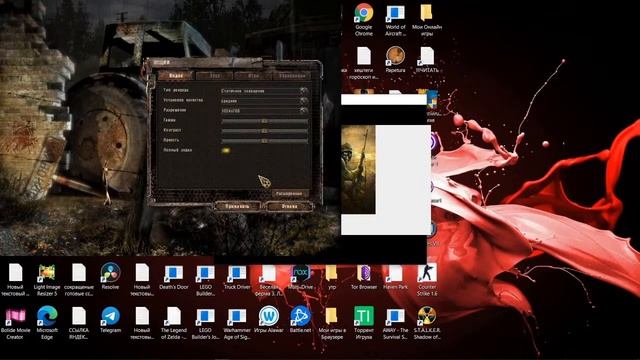Open the ССЫЛКА ЯНДЕК text file

[78, 323]
